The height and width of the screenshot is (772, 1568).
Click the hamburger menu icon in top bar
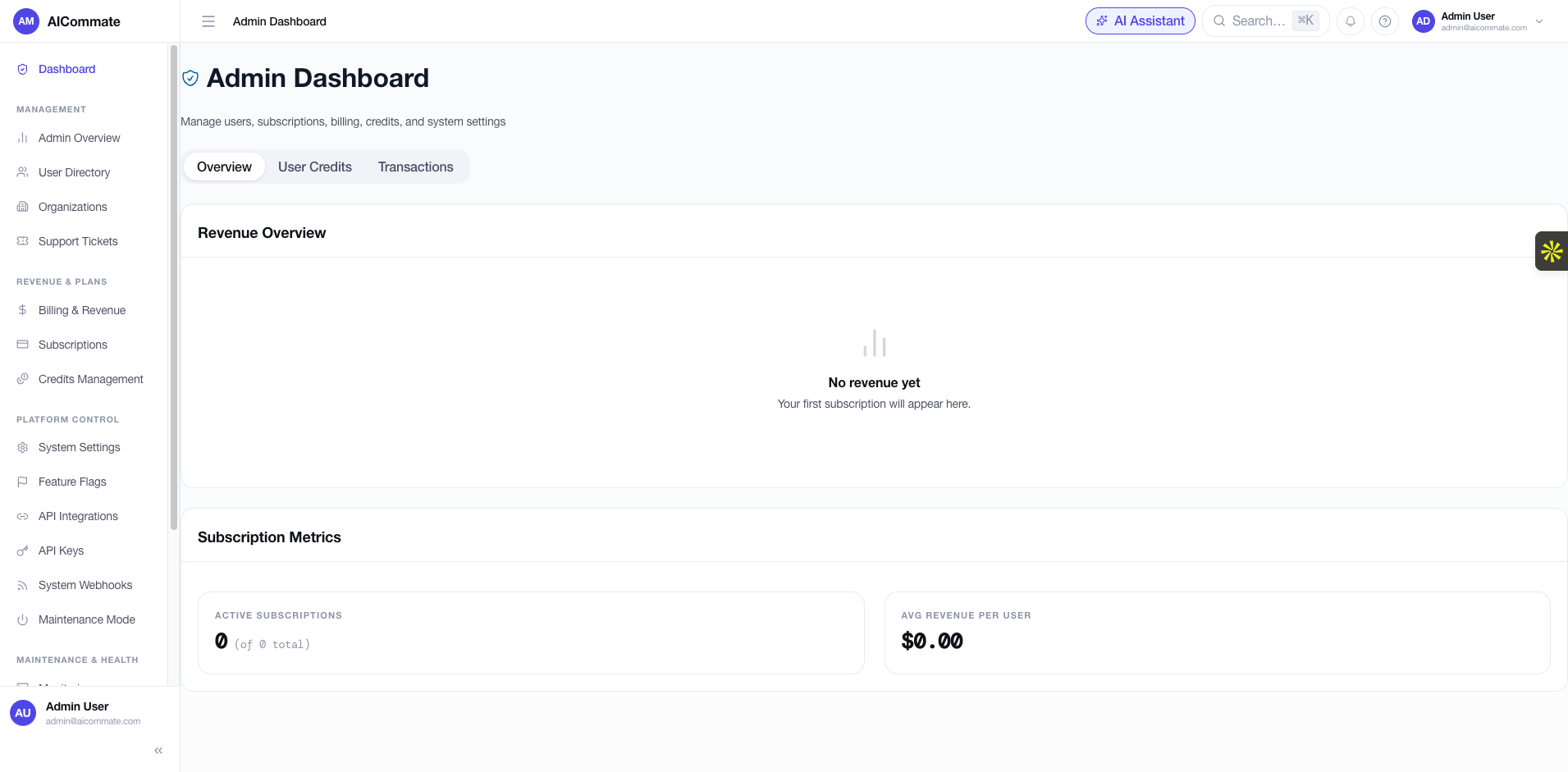[x=208, y=21]
